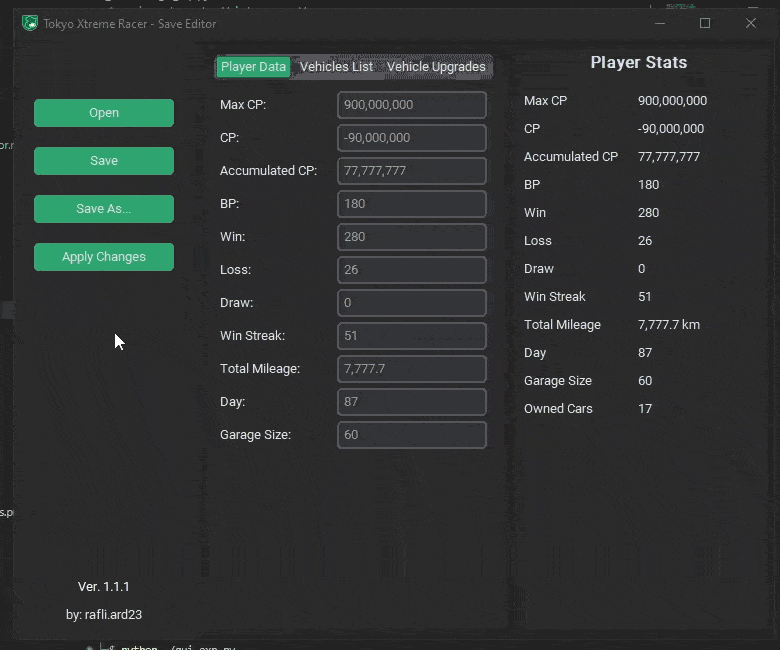780x650 pixels.
Task: Select the Win input field
Action: tap(412, 237)
